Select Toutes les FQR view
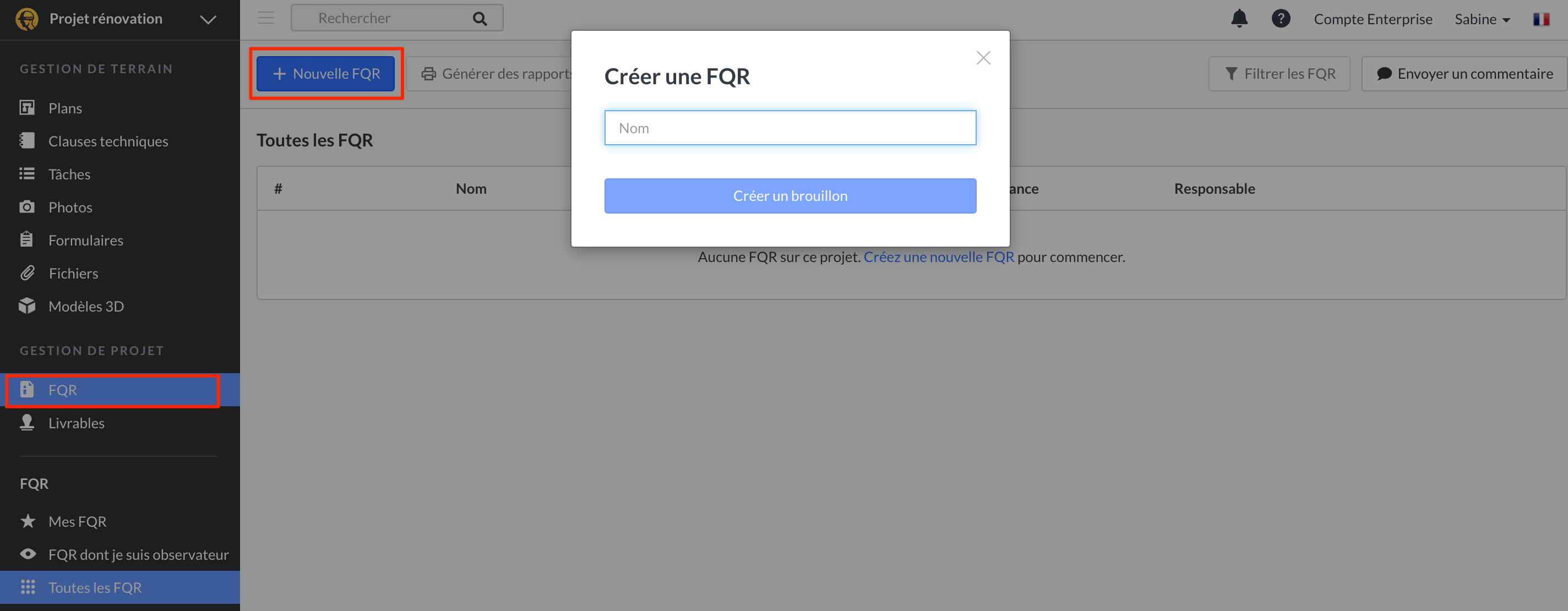 tap(120, 587)
